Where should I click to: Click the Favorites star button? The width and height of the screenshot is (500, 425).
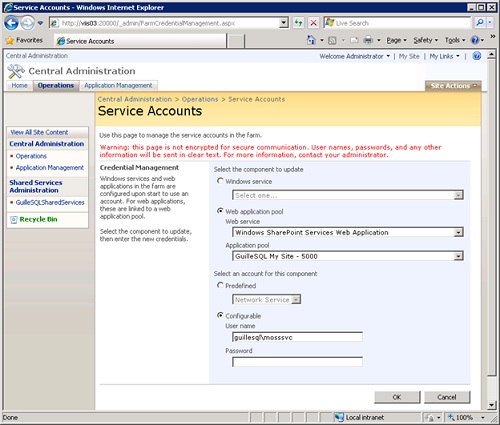coord(25,40)
